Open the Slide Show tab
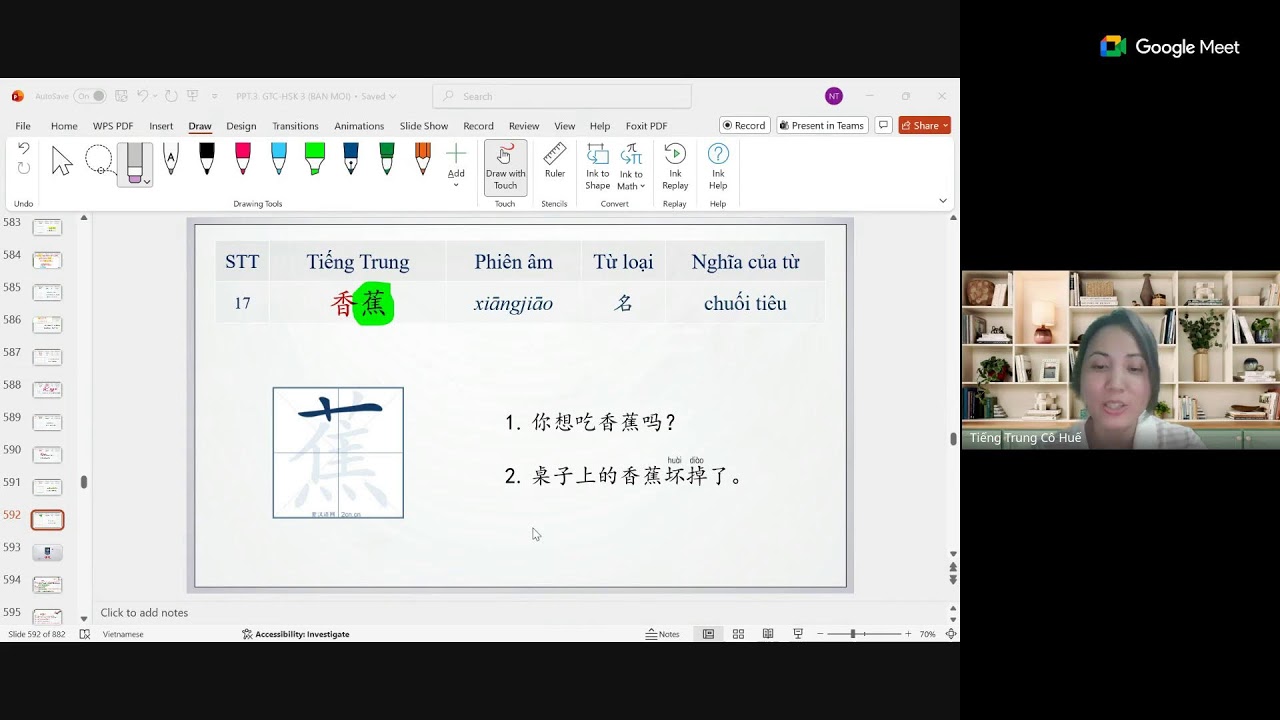Screen dimensions: 1280x720 pyautogui.click(x=424, y=126)
